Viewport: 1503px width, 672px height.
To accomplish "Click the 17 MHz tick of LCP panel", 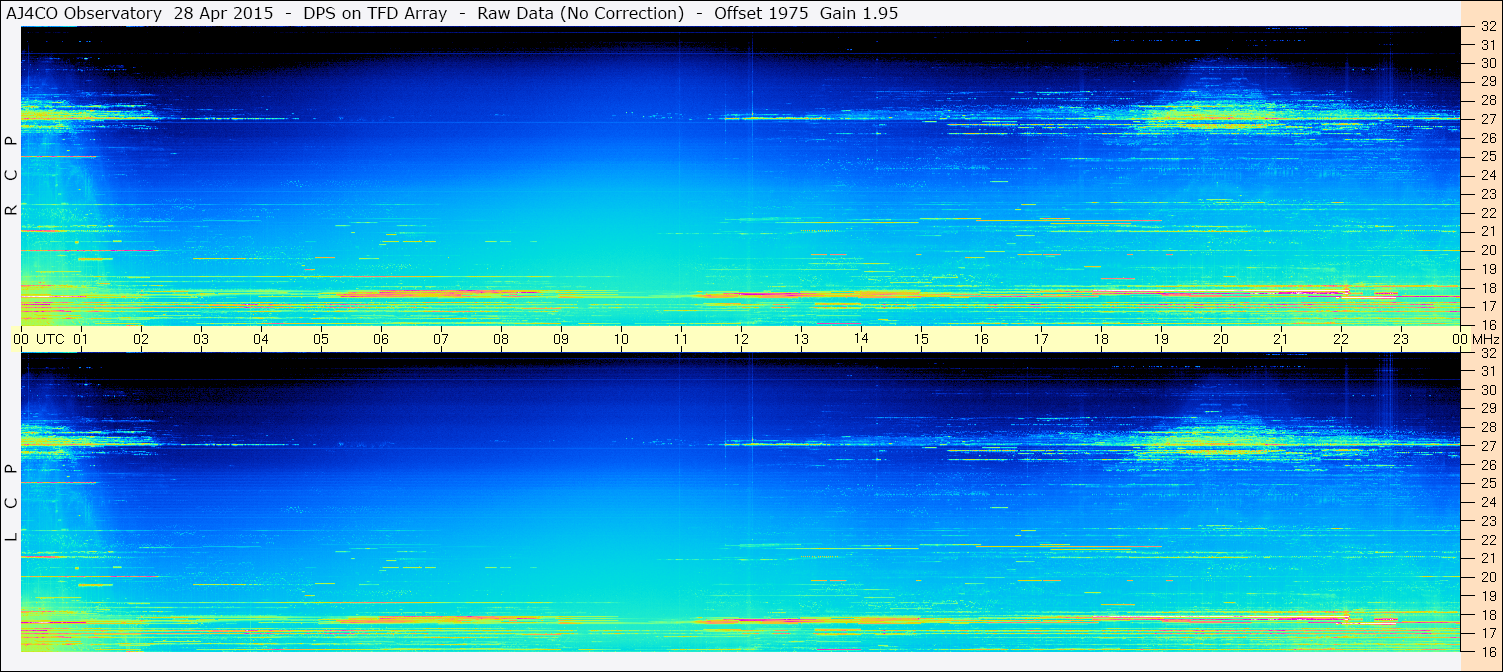I will [x=1488, y=633].
